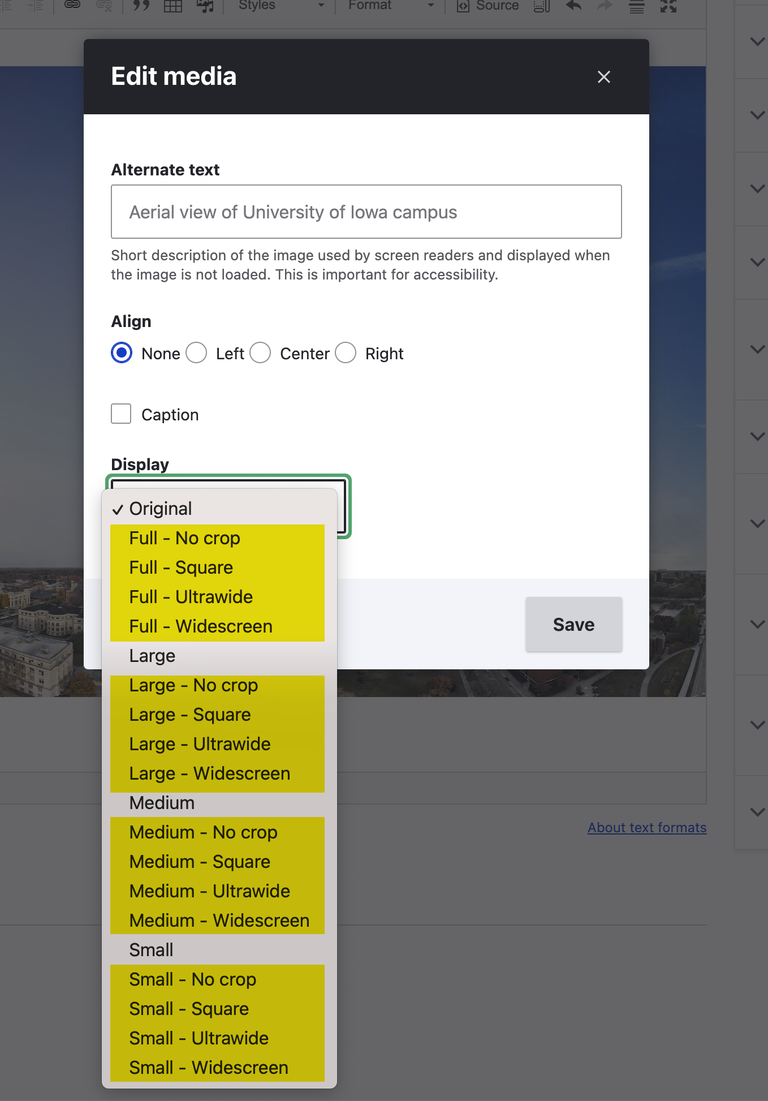Open the Styles dropdown in toolbar
This screenshot has height=1101, width=768.
click(282, 6)
